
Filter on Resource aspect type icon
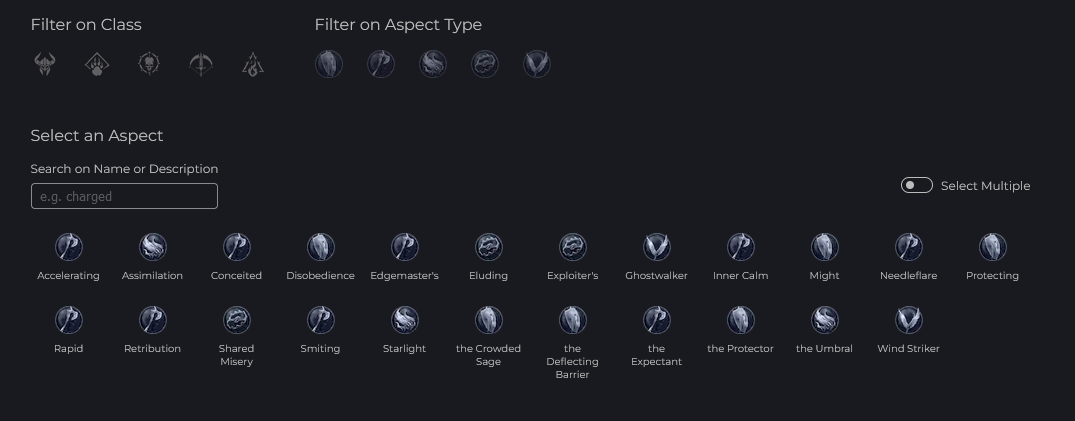click(x=433, y=64)
